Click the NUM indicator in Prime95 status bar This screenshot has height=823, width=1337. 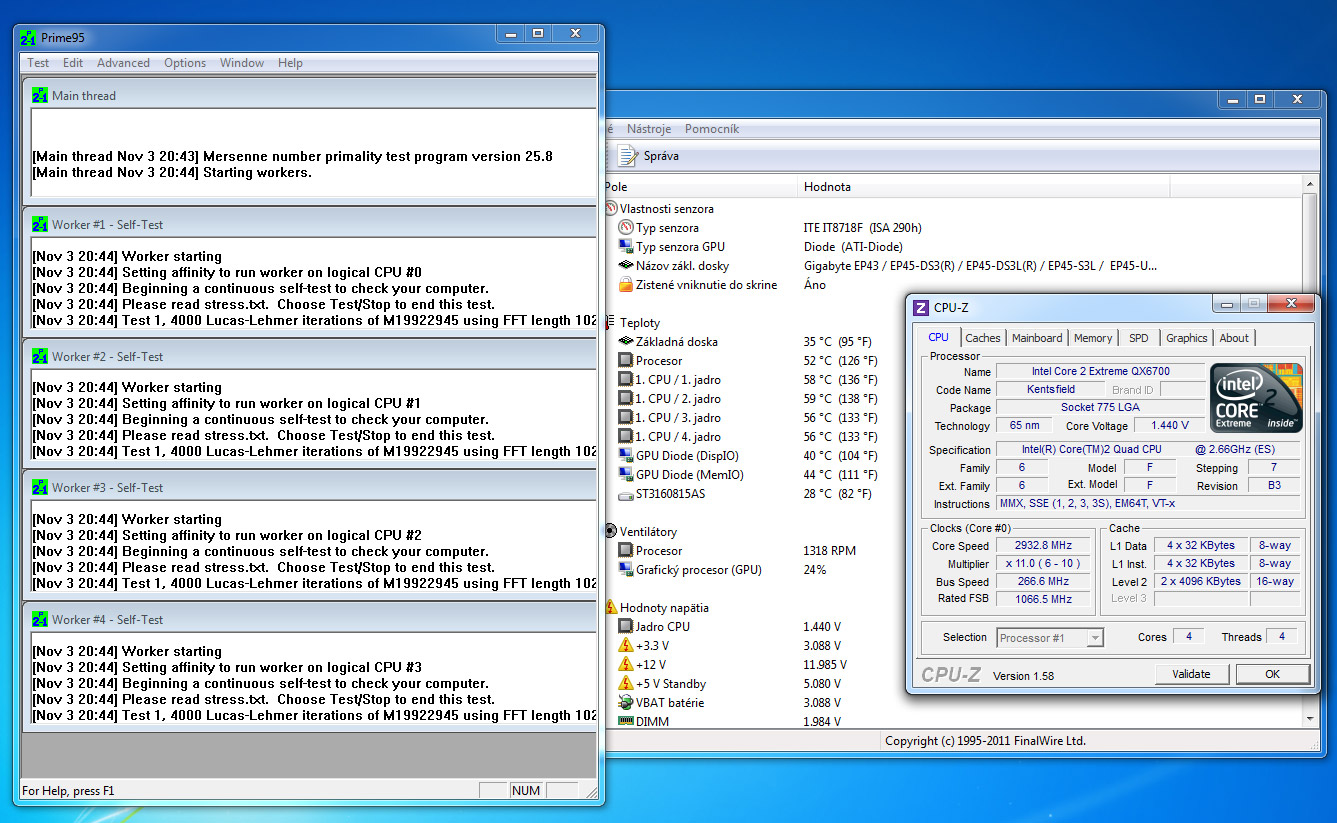point(526,790)
